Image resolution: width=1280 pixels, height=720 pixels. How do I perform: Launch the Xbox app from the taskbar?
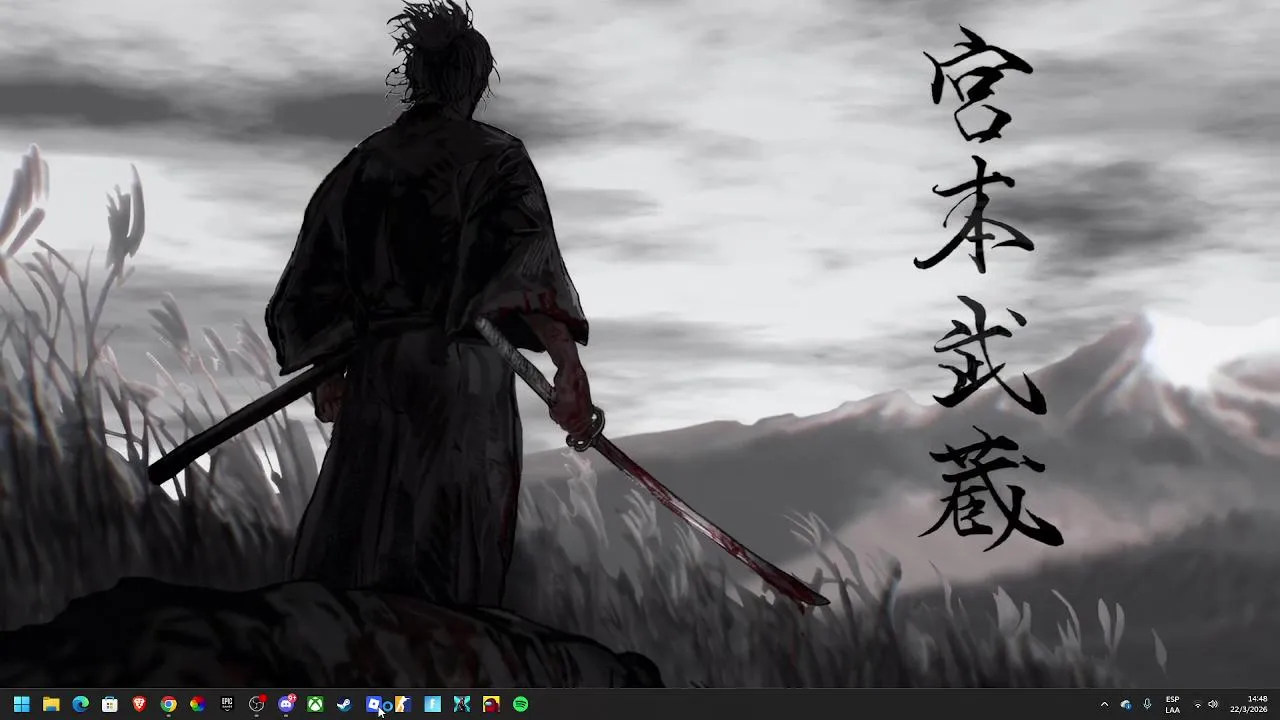(x=315, y=704)
